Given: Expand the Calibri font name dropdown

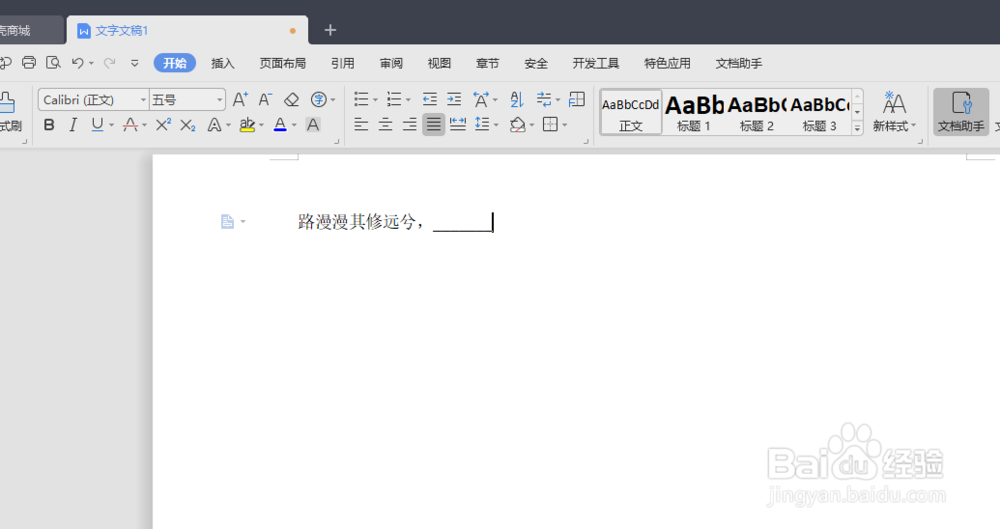Looking at the screenshot, I should point(143,100).
